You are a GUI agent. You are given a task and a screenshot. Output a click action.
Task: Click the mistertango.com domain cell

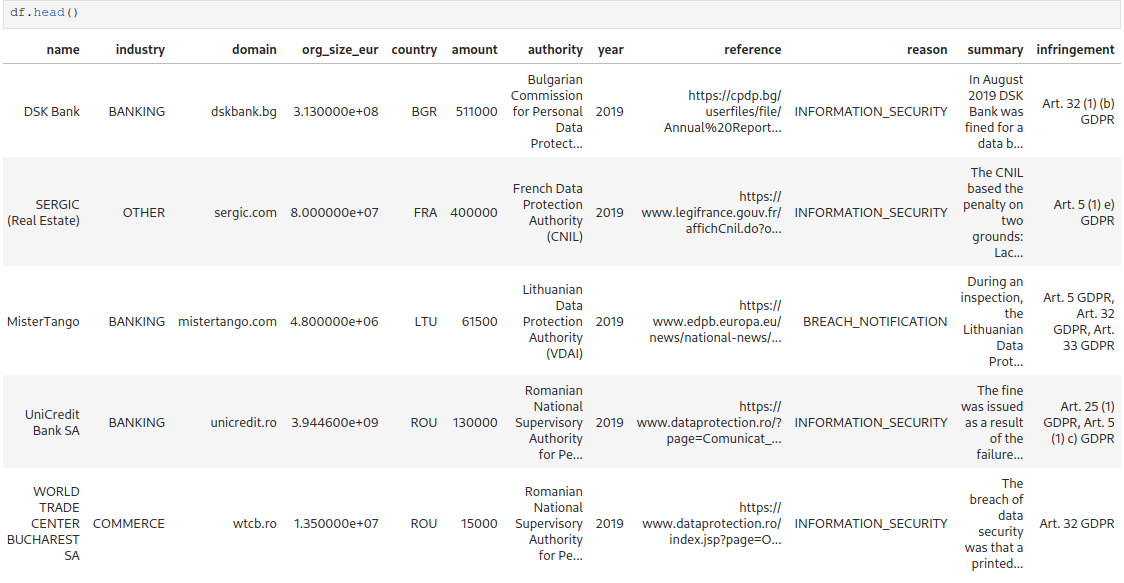[227, 322]
